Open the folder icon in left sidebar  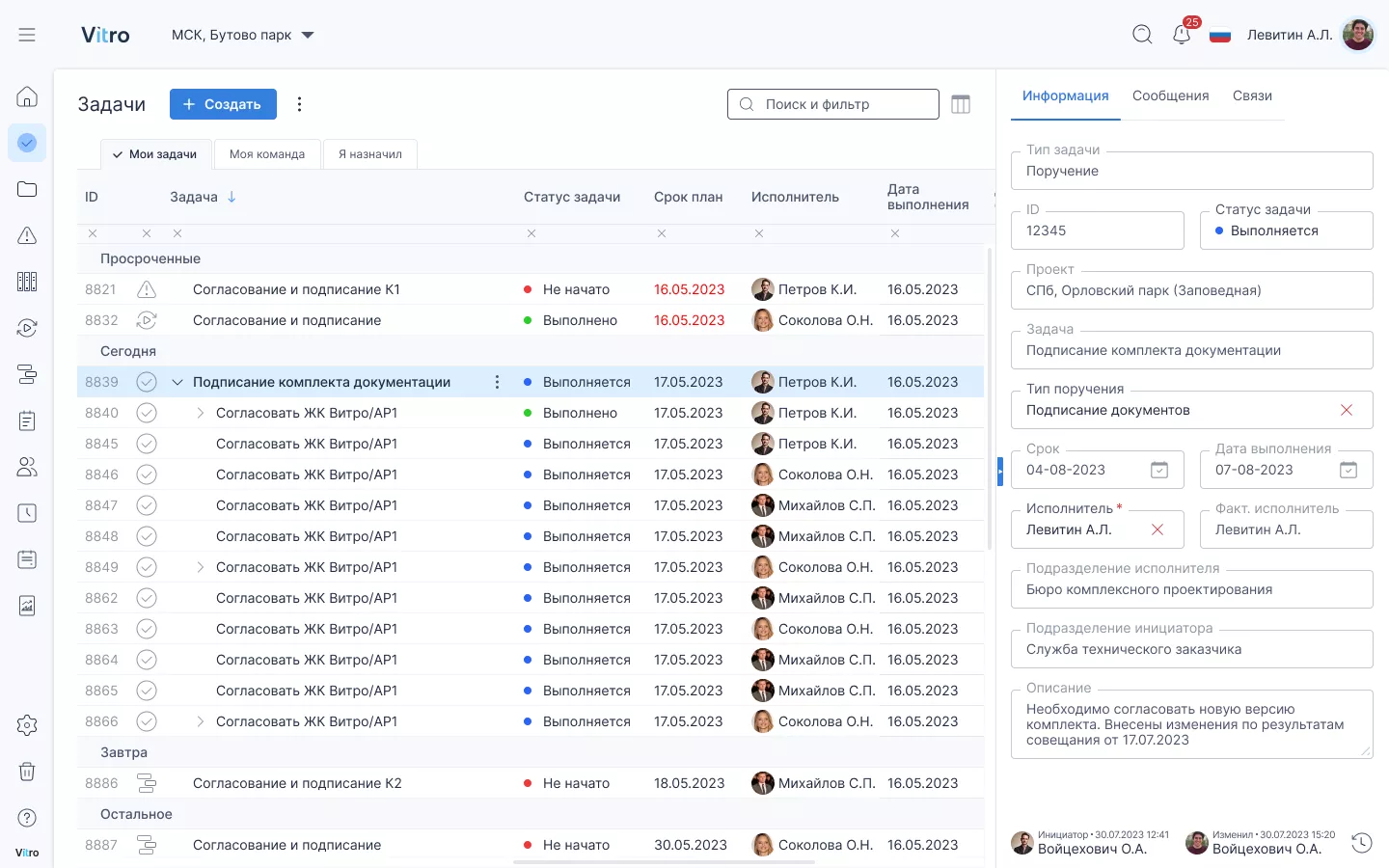[x=27, y=189]
